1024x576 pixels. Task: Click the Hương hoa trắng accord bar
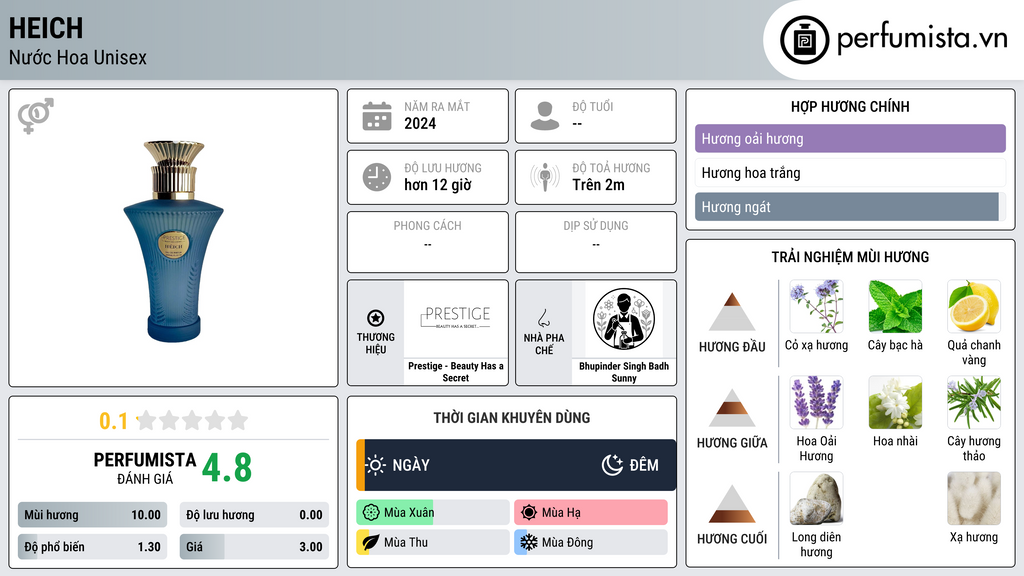[x=850, y=172]
